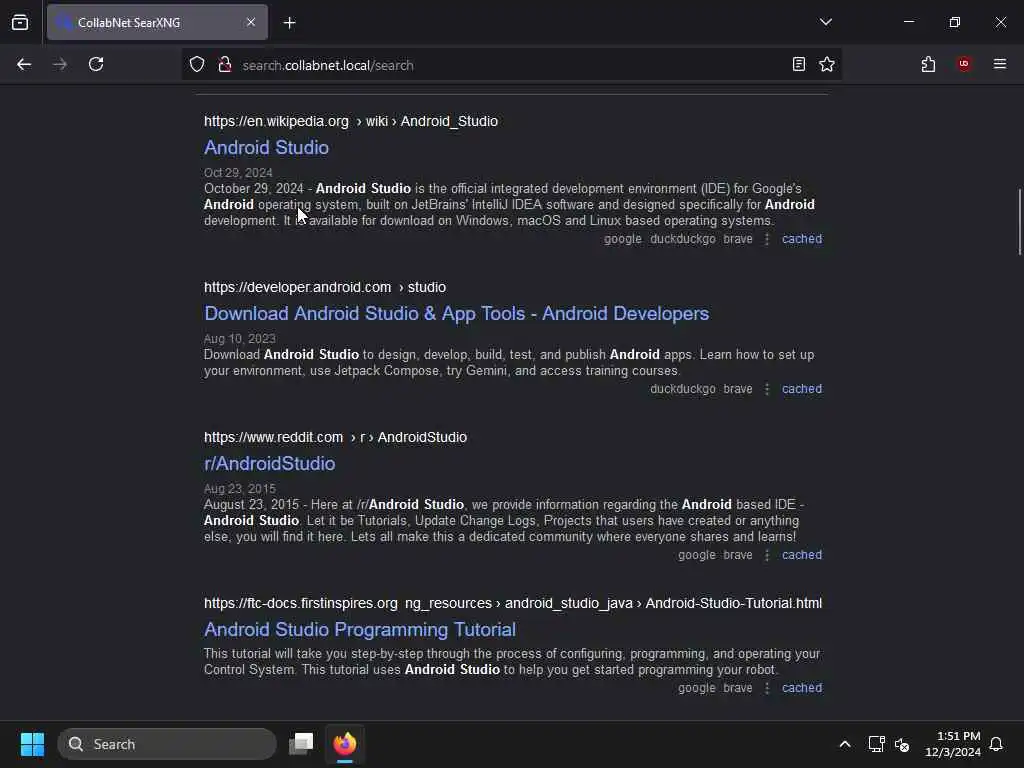
Task: Click 'google' engine label on Wikipedia result
Action: point(622,239)
